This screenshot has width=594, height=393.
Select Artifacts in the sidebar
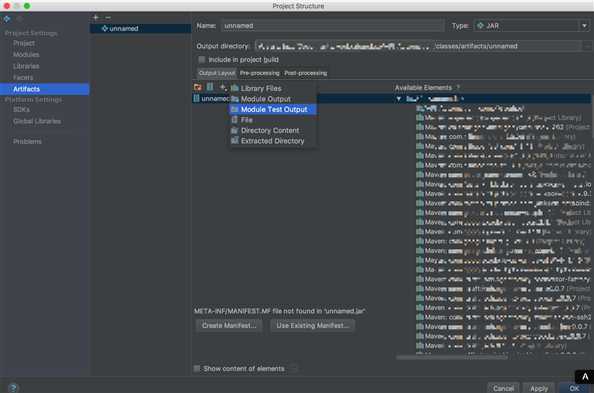pos(45,89)
